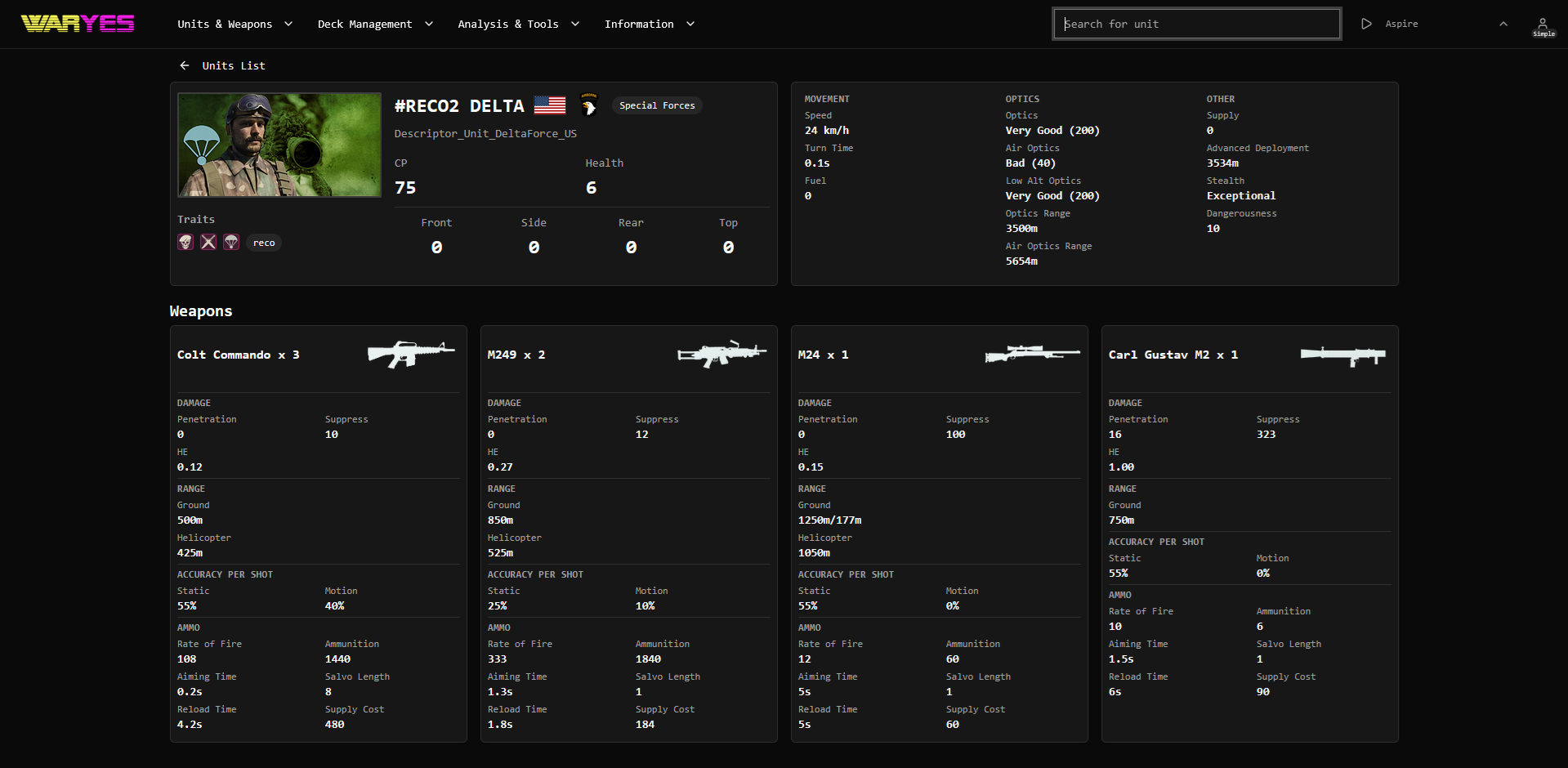
Task: Open the Information menu
Action: (x=649, y=25)
